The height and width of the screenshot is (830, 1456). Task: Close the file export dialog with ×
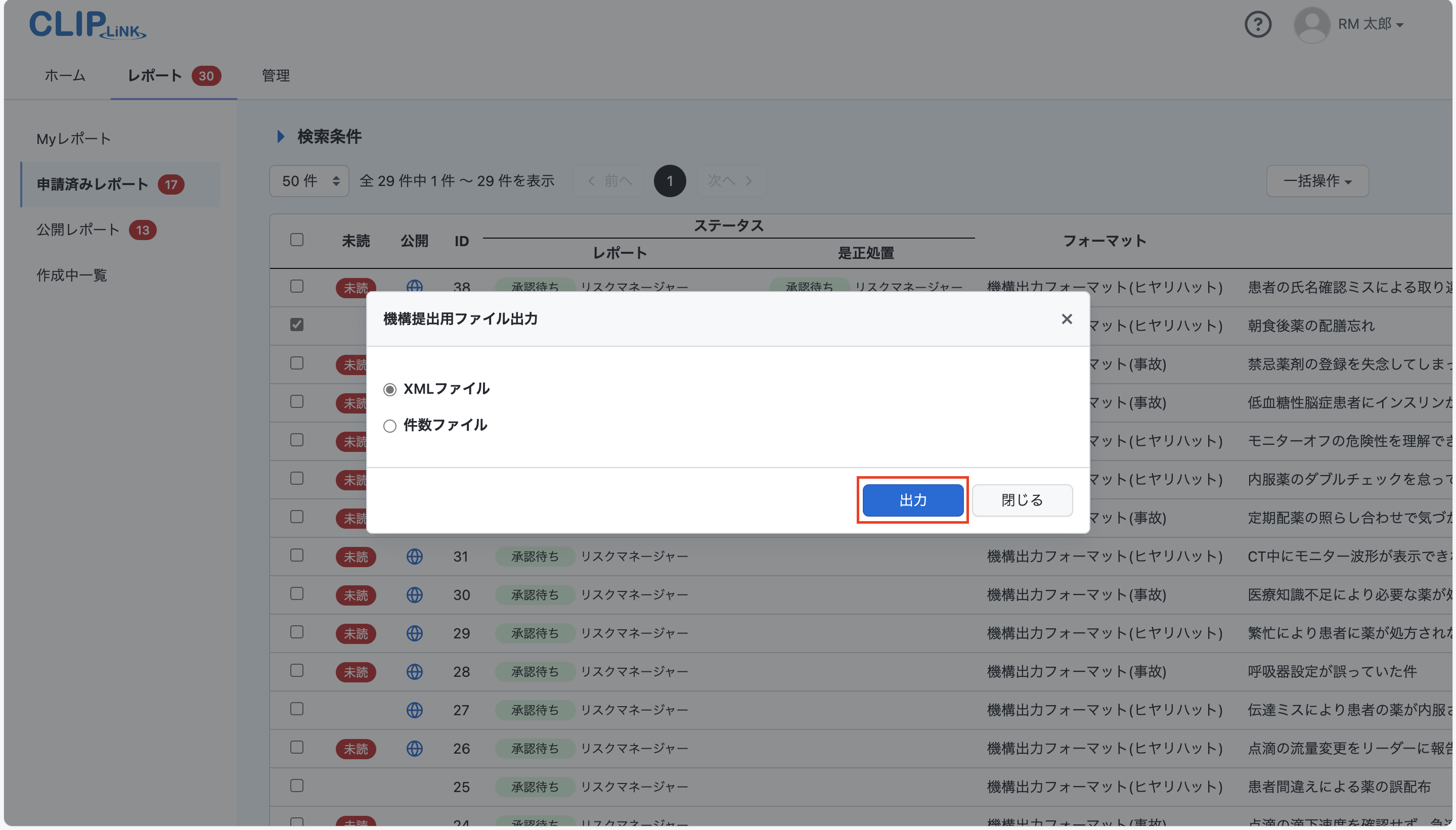coord(1066,318)
